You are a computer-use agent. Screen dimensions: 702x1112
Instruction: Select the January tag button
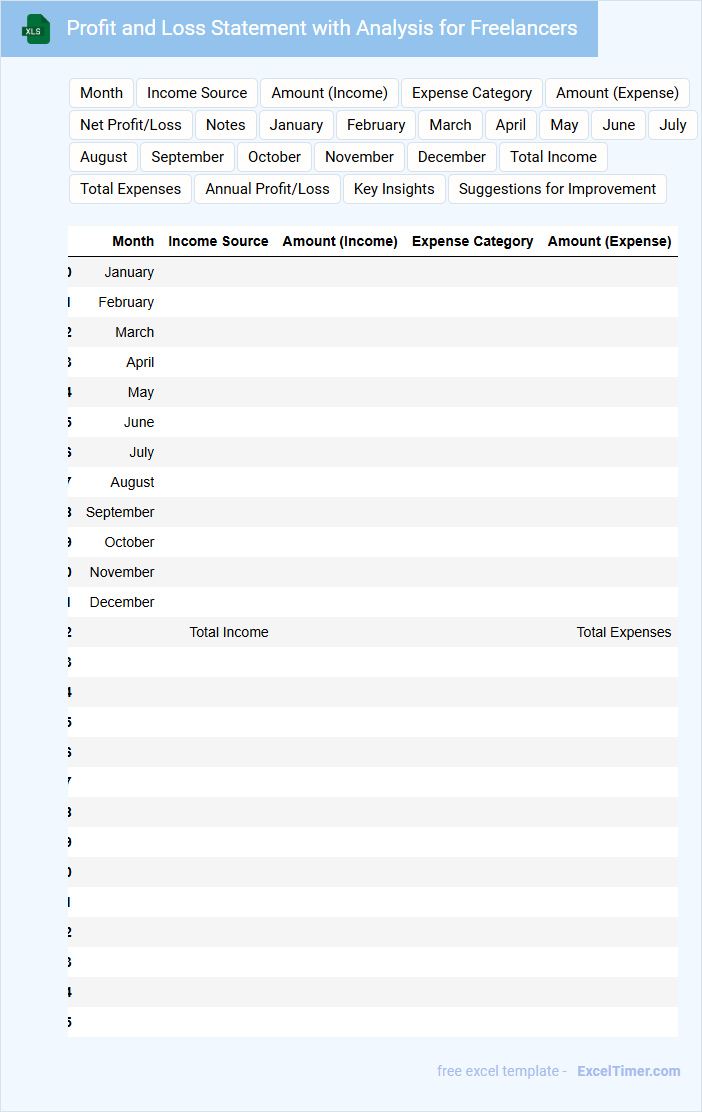296,125
